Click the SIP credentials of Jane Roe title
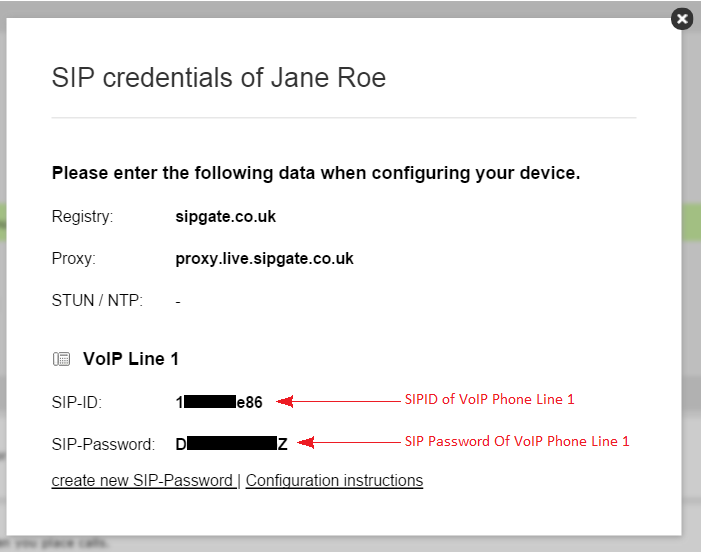The image size is (701, 552). (219, 78)
